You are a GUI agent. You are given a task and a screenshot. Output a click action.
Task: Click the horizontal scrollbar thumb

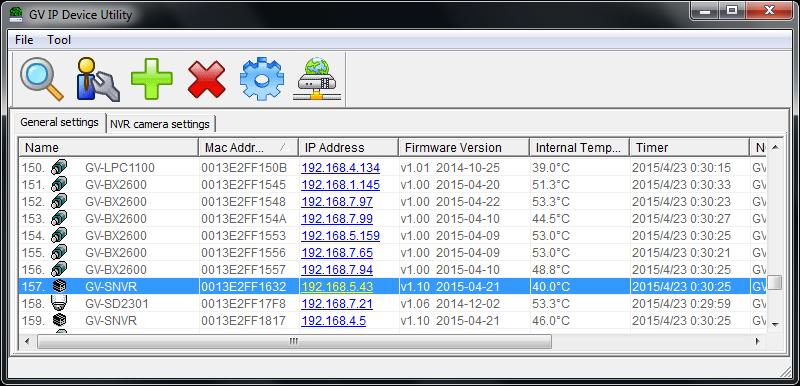(294, 341)
